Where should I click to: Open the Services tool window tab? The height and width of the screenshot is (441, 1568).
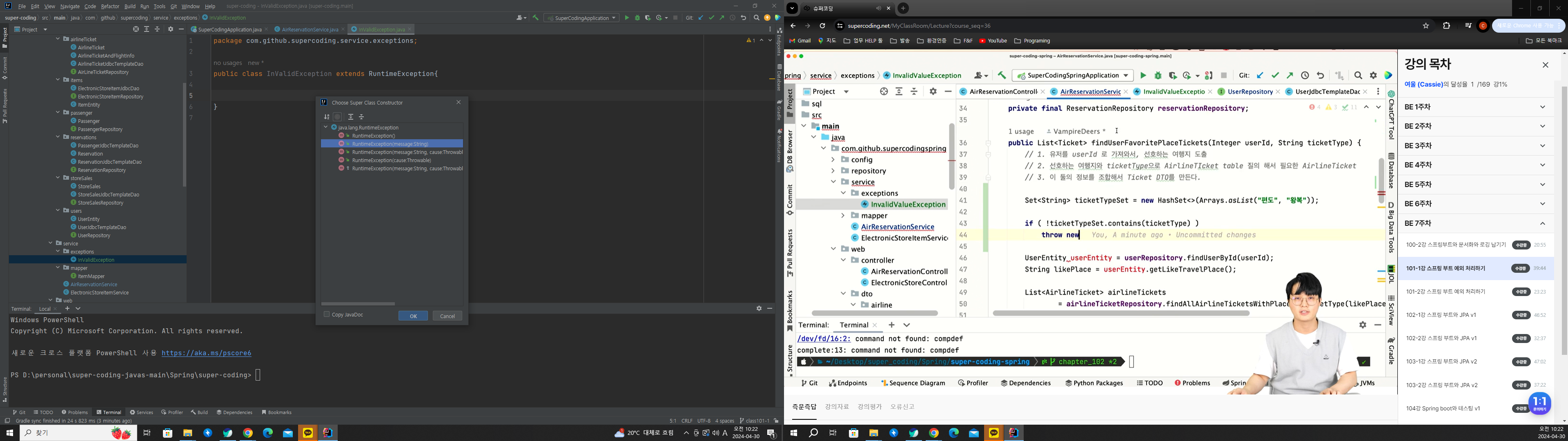141,412
